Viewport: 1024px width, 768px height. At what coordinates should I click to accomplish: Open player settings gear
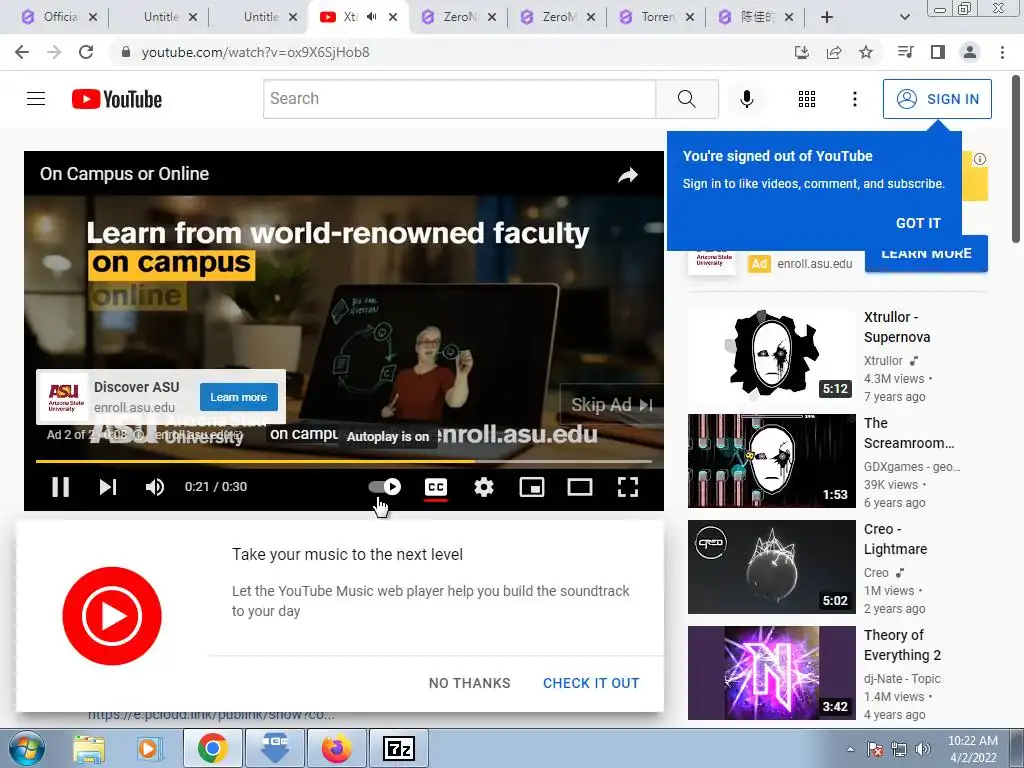484,487
